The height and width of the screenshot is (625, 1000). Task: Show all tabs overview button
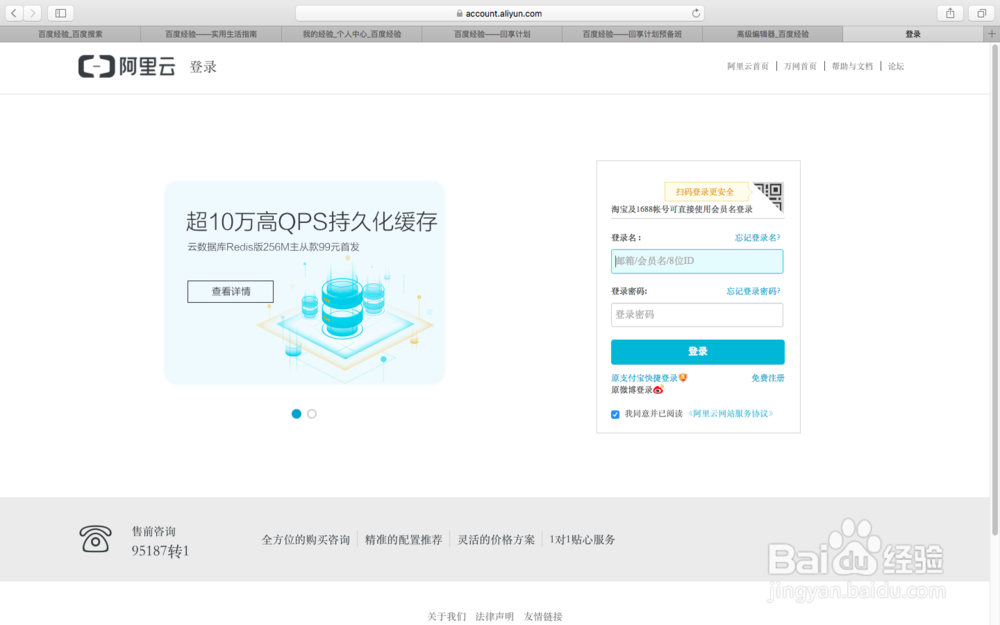point(982,13)
